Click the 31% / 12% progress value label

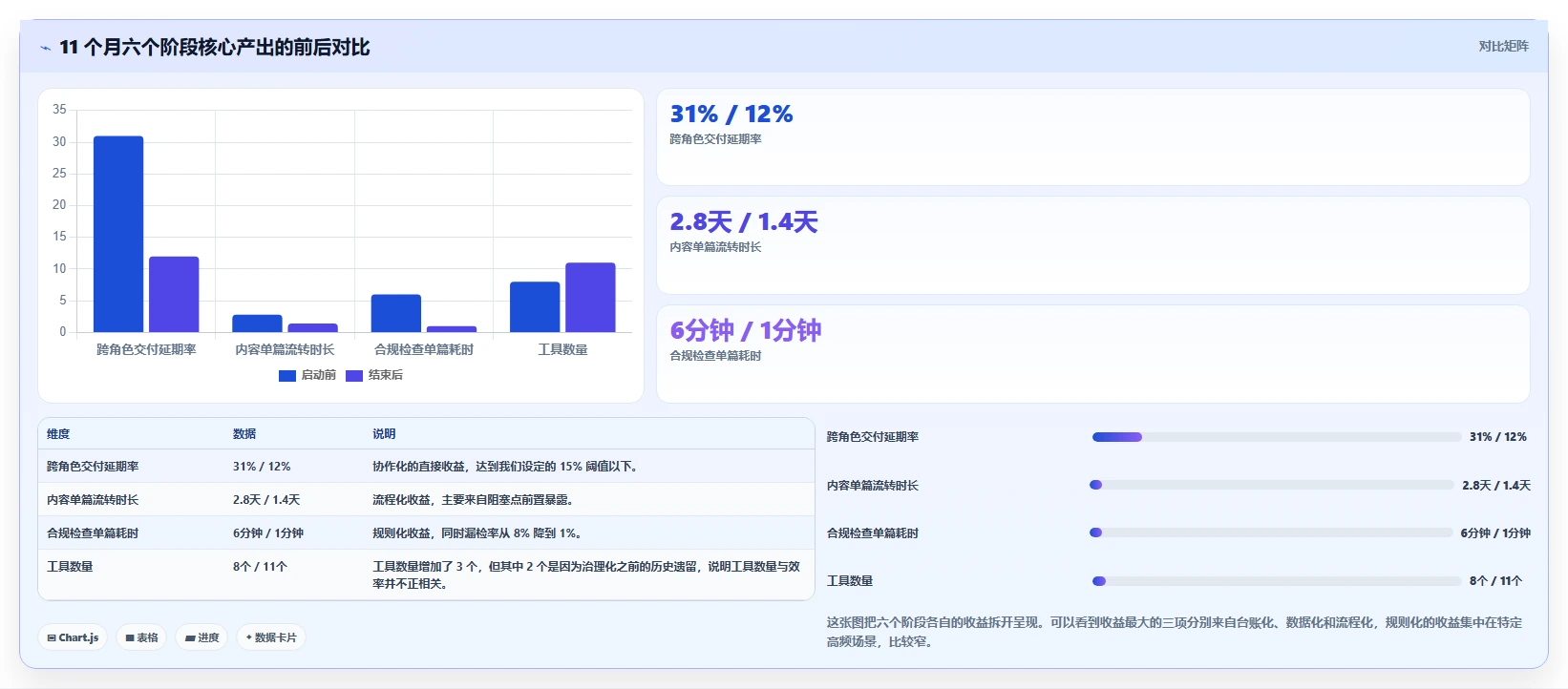coord(1498,437)
